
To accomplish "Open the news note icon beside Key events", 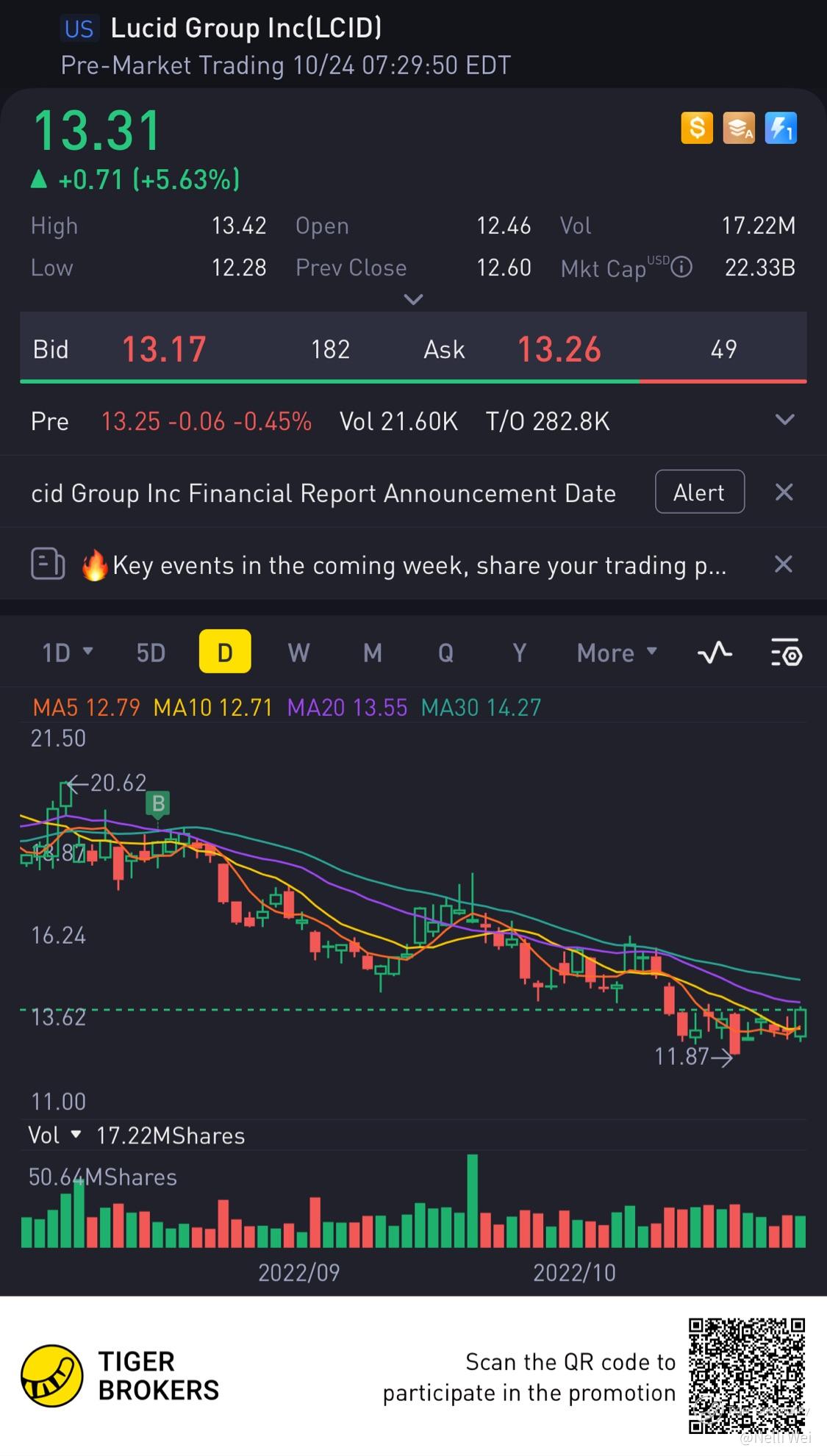I will point(48,565).
